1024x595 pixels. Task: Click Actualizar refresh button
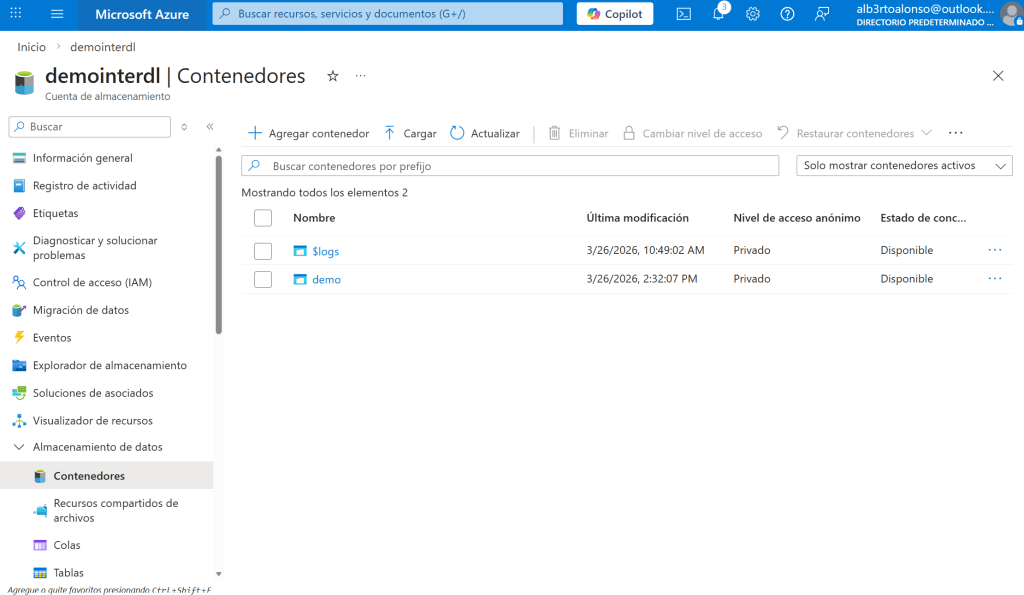[x=485, y=133]
